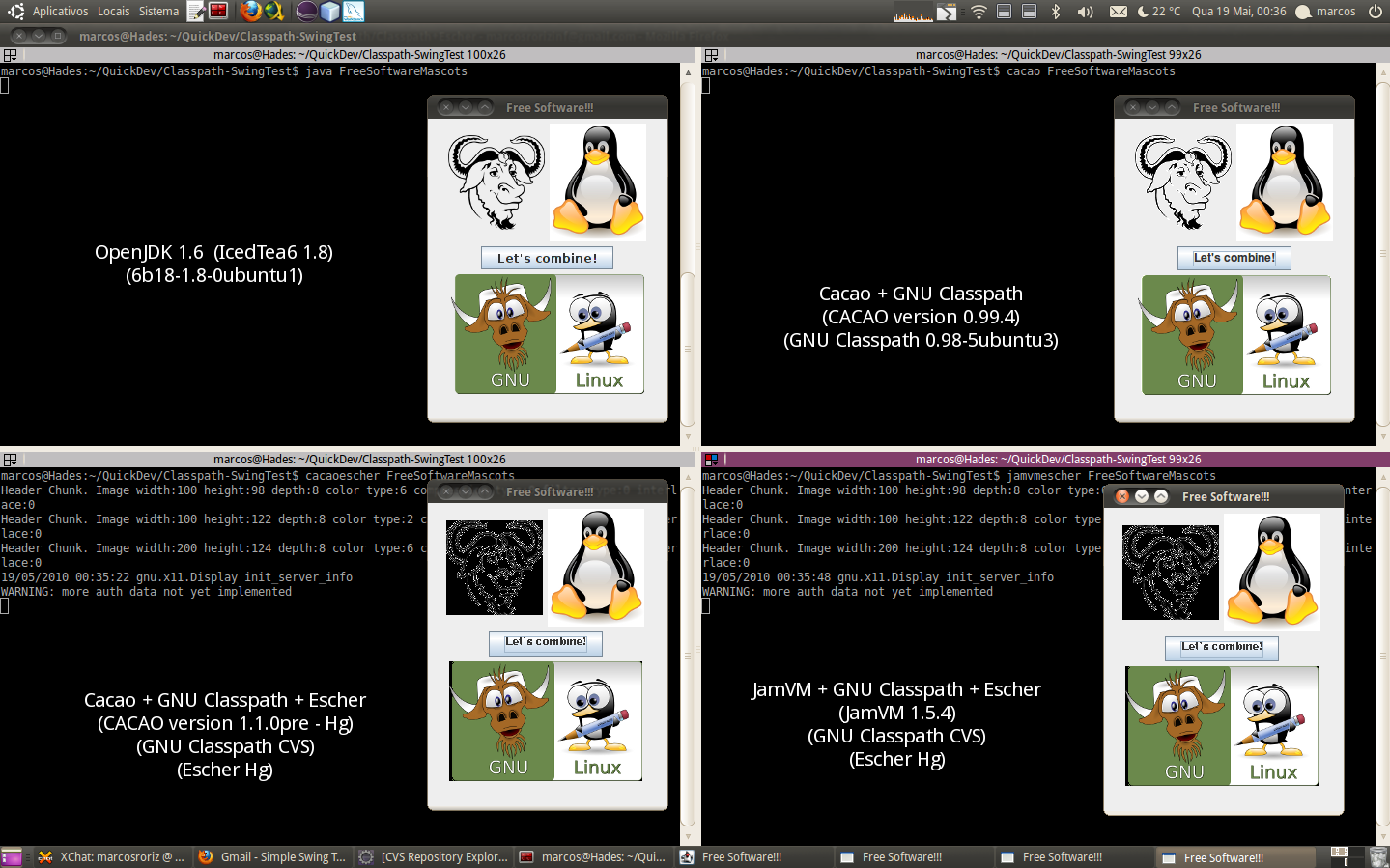
Task: Open the Bluetooth indicator
Action: click(1056, 12)
